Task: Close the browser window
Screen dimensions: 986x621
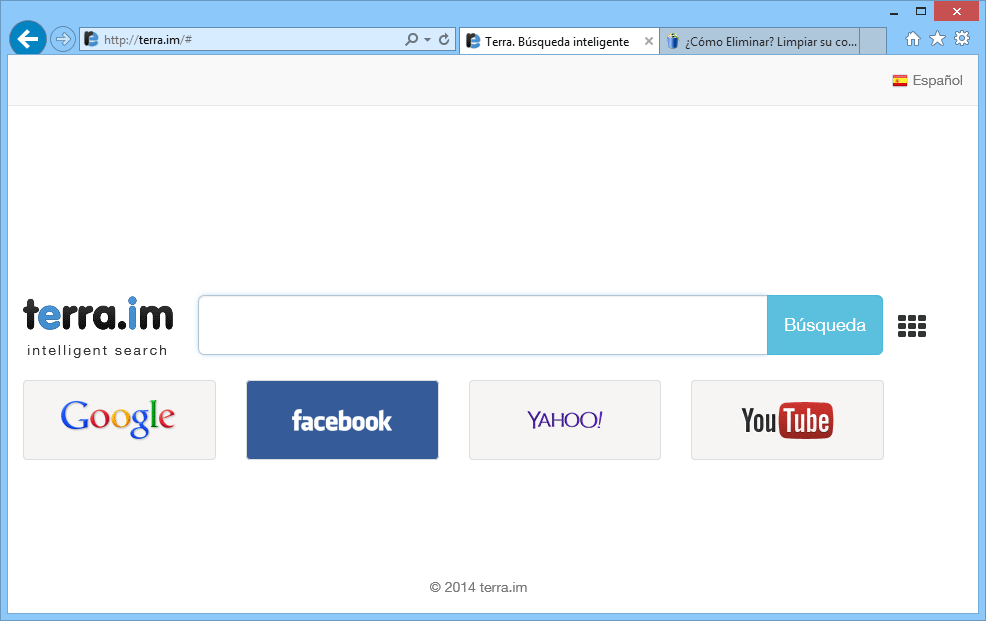Action: click(956, 11)
